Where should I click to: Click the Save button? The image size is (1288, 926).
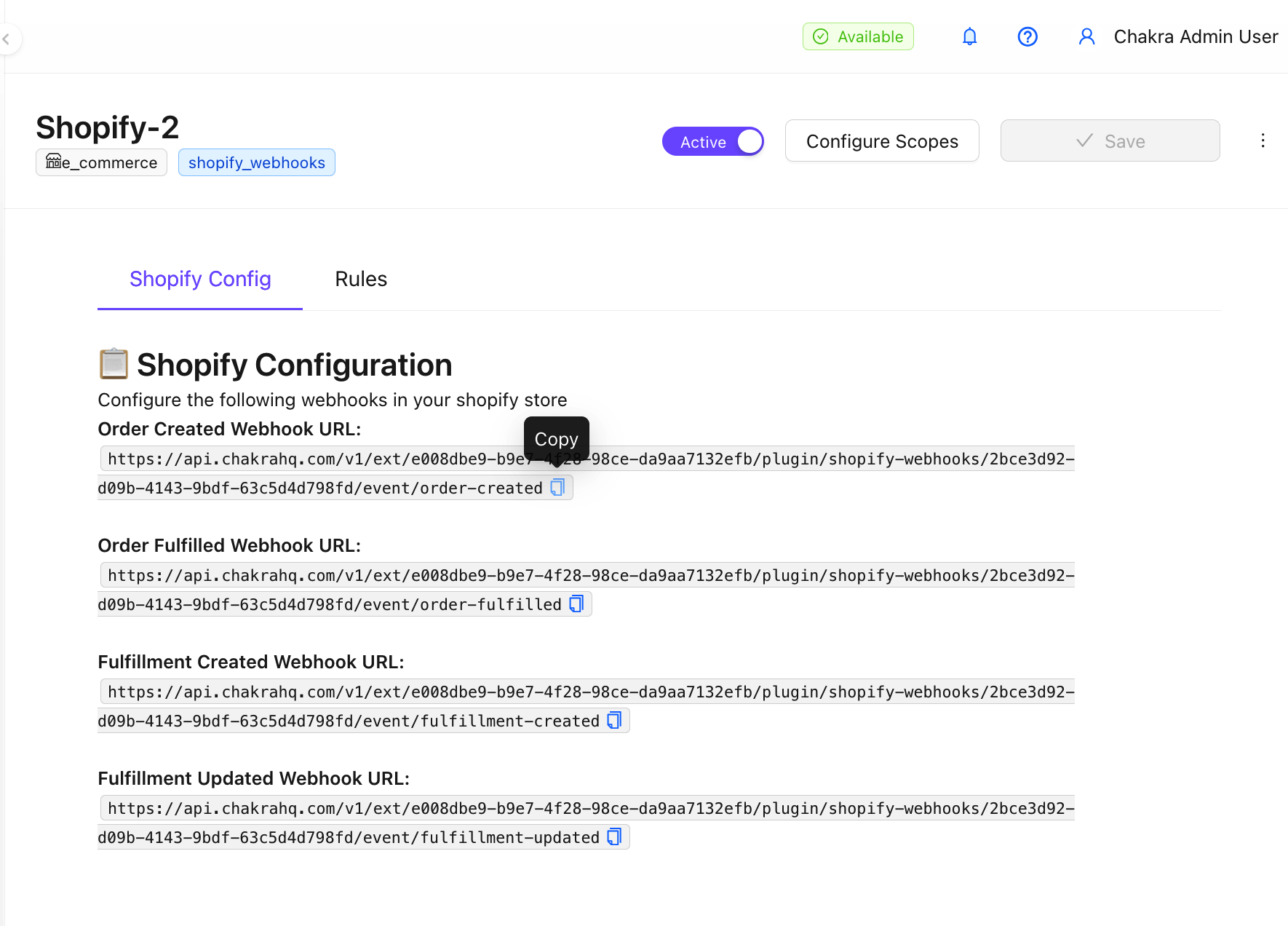pos(1110,141)
